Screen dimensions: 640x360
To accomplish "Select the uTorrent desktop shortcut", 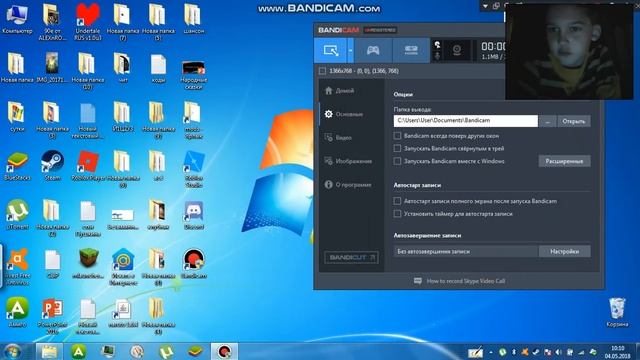I will coord(17,215).
